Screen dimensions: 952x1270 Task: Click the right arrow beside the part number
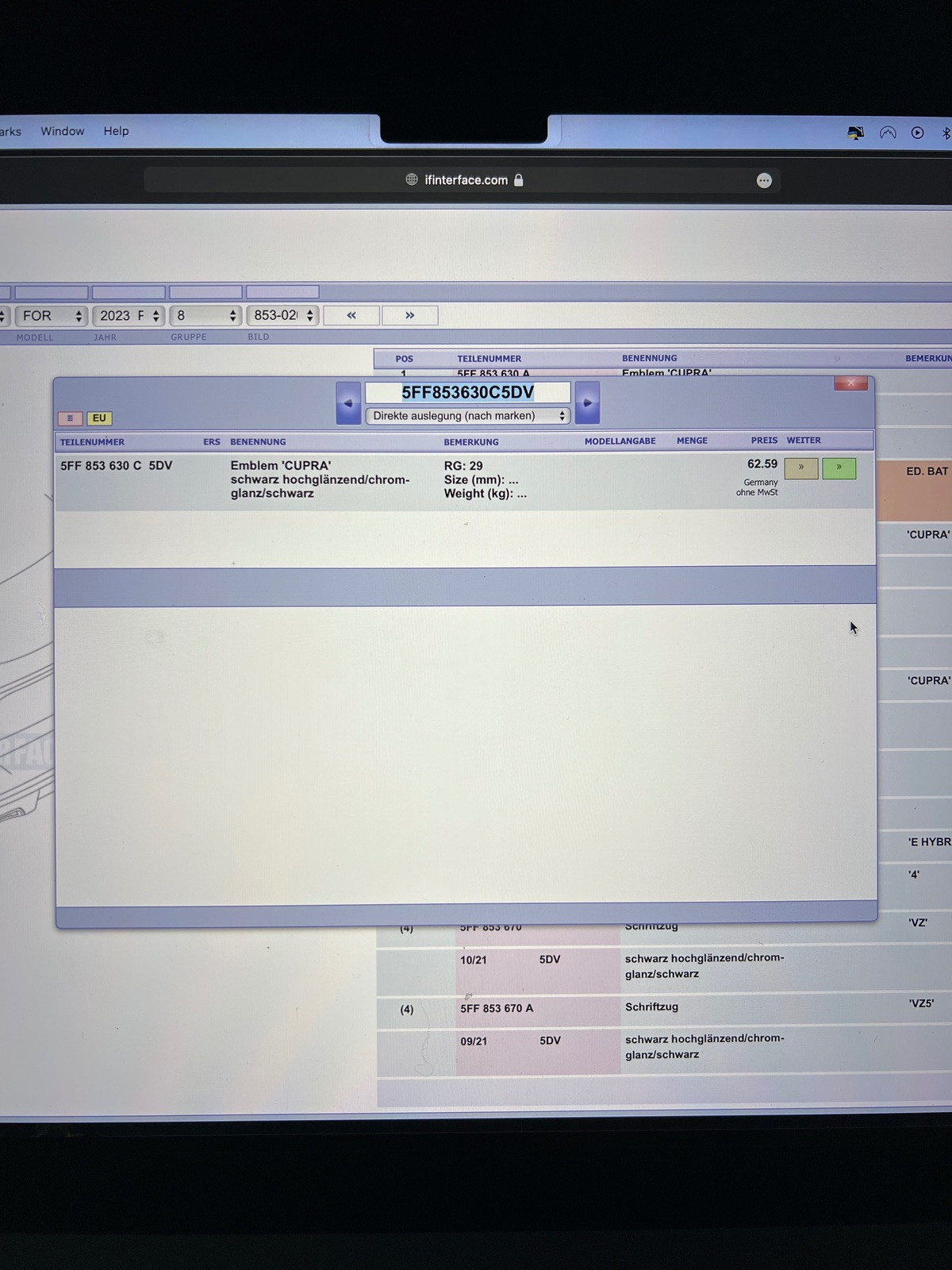coord(587,403)
